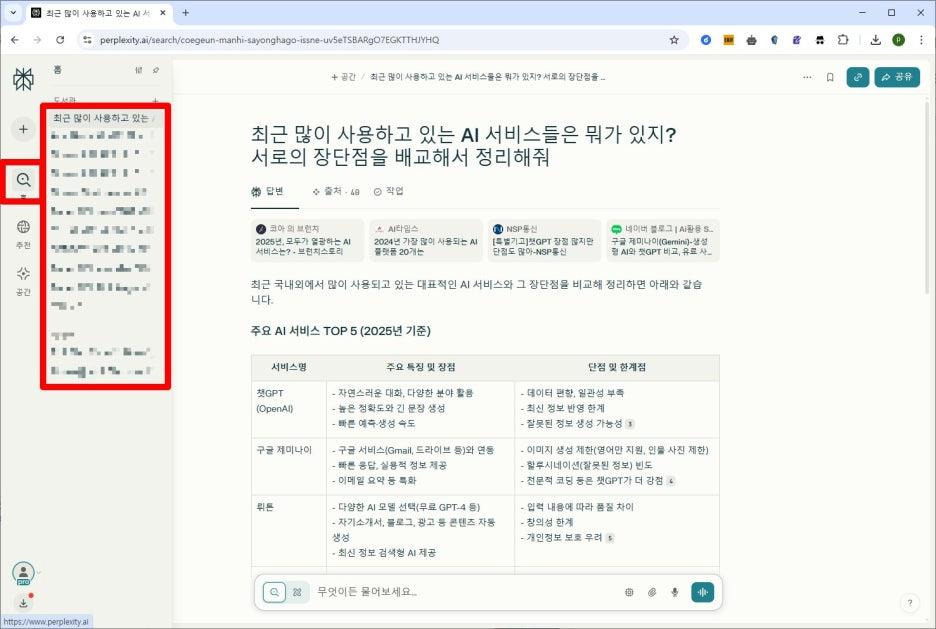Copy the thread link with teal button
The image size is (936, 629).
(858, 77)
